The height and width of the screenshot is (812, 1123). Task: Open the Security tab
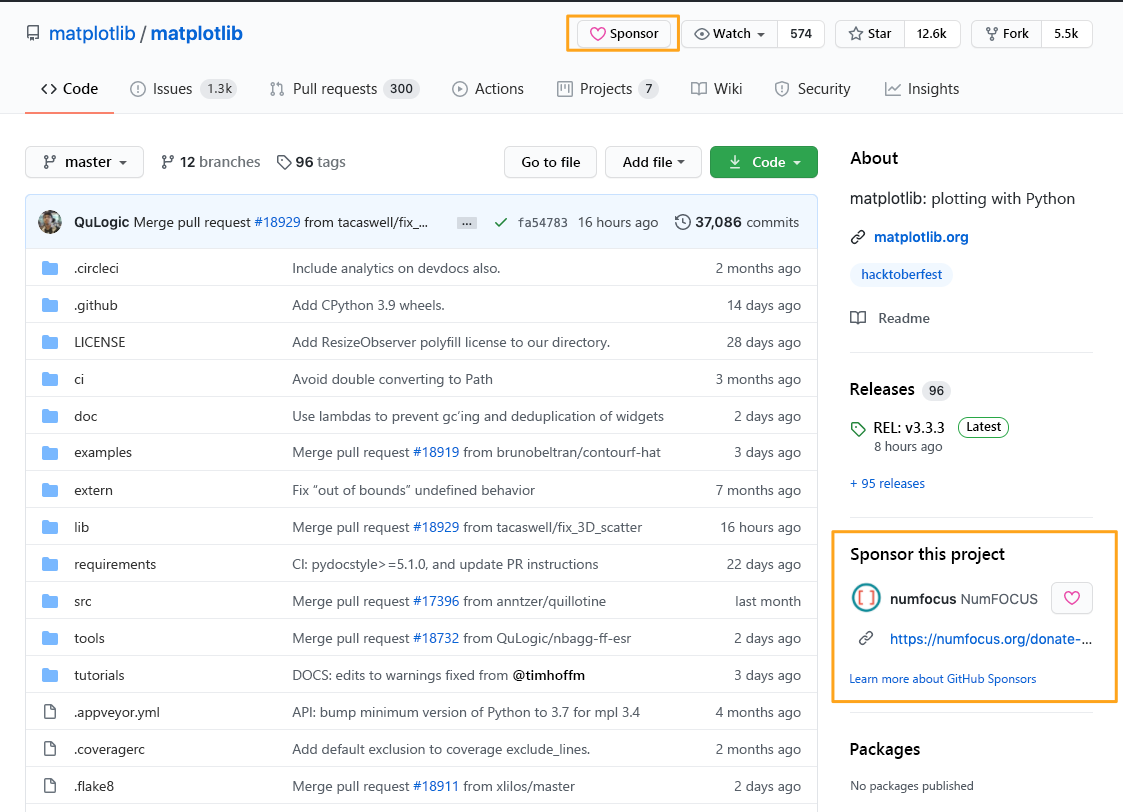(x=812, y=89)
